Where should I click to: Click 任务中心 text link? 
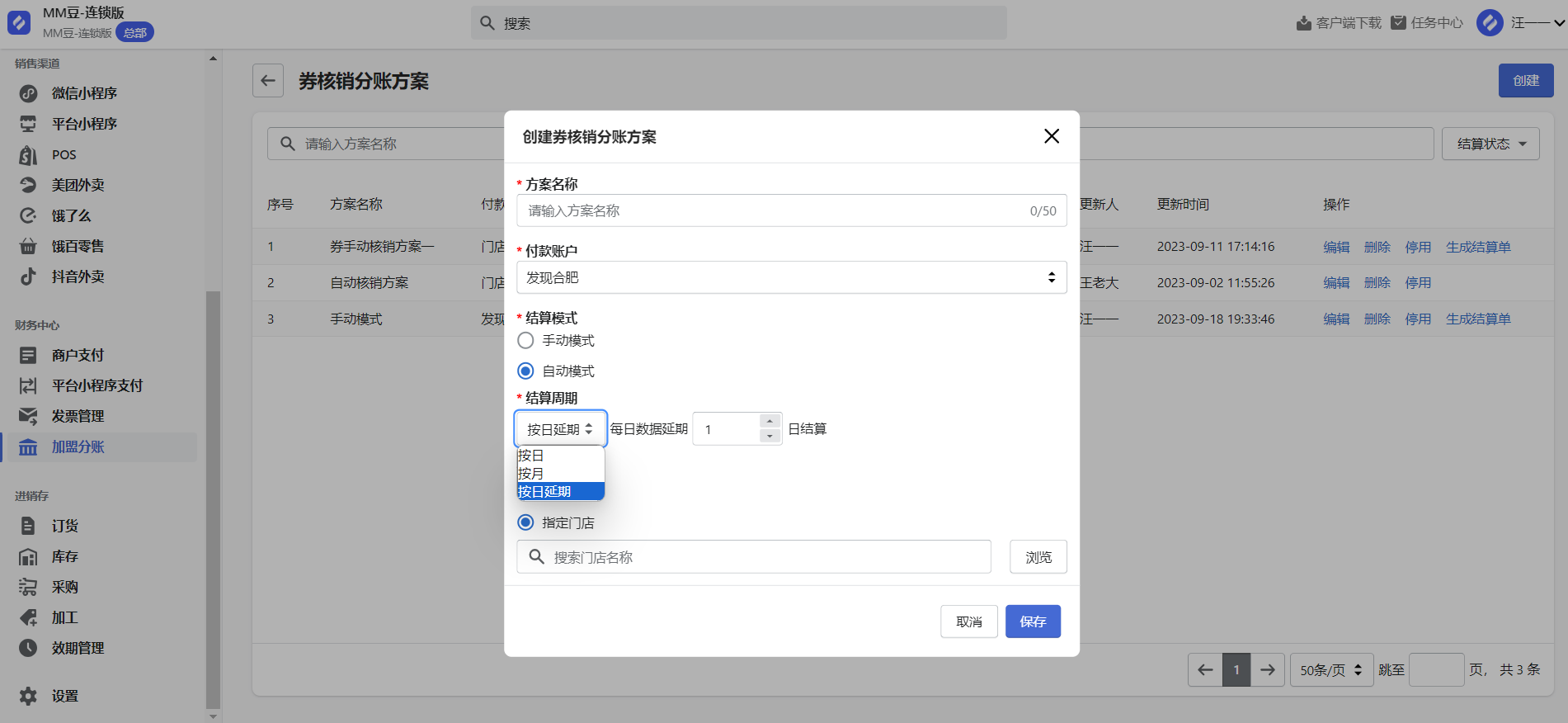tap(1437, 23)
